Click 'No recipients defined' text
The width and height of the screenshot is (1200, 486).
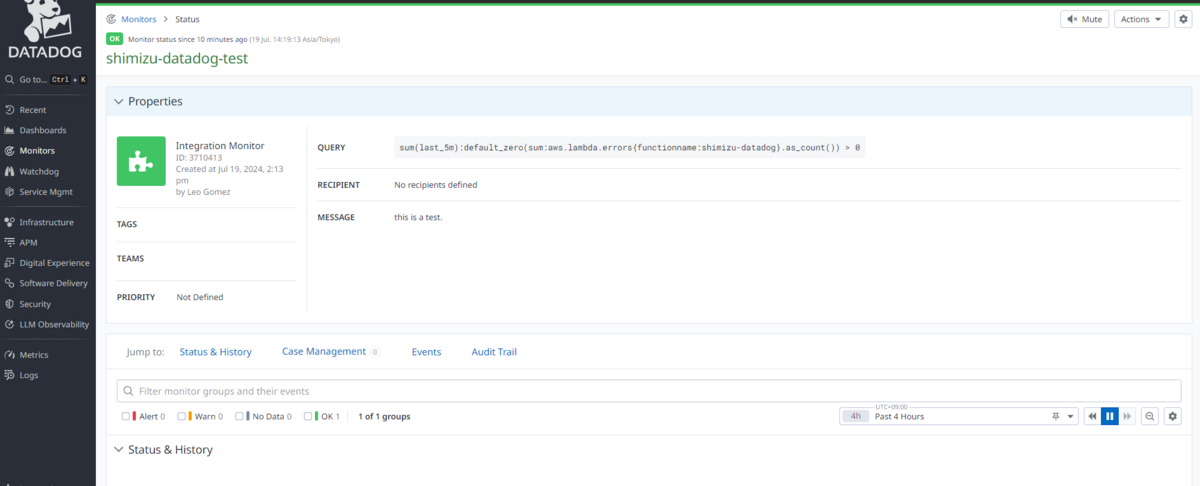[436, 185]
